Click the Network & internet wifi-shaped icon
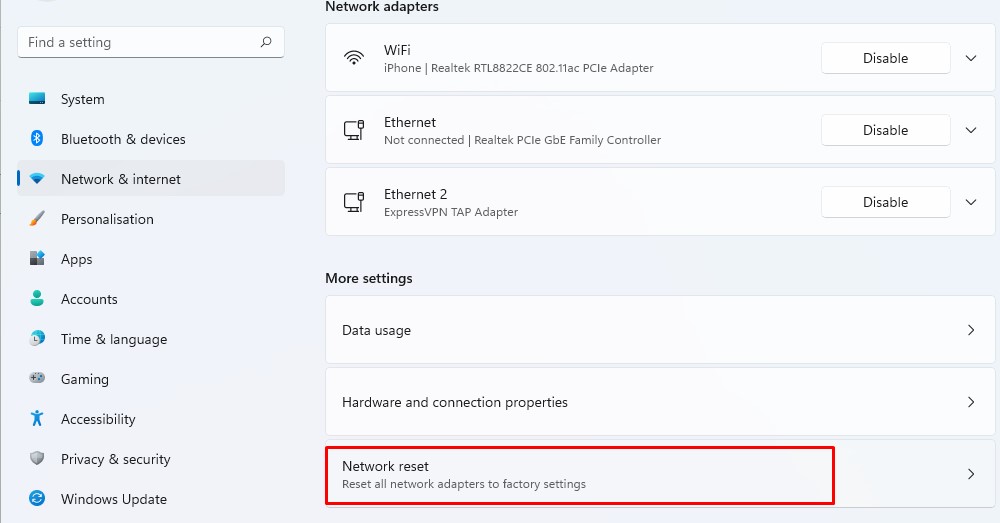The image size is (1000, 523). pos(37,179)
